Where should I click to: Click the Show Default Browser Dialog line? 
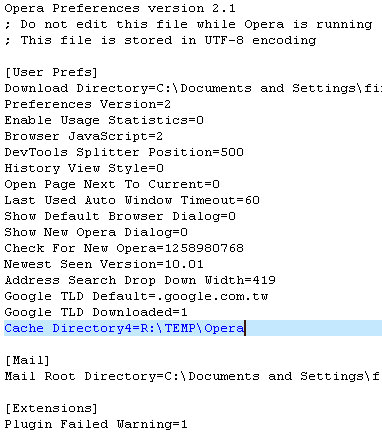pyautogui.click(x=120, y=216)
